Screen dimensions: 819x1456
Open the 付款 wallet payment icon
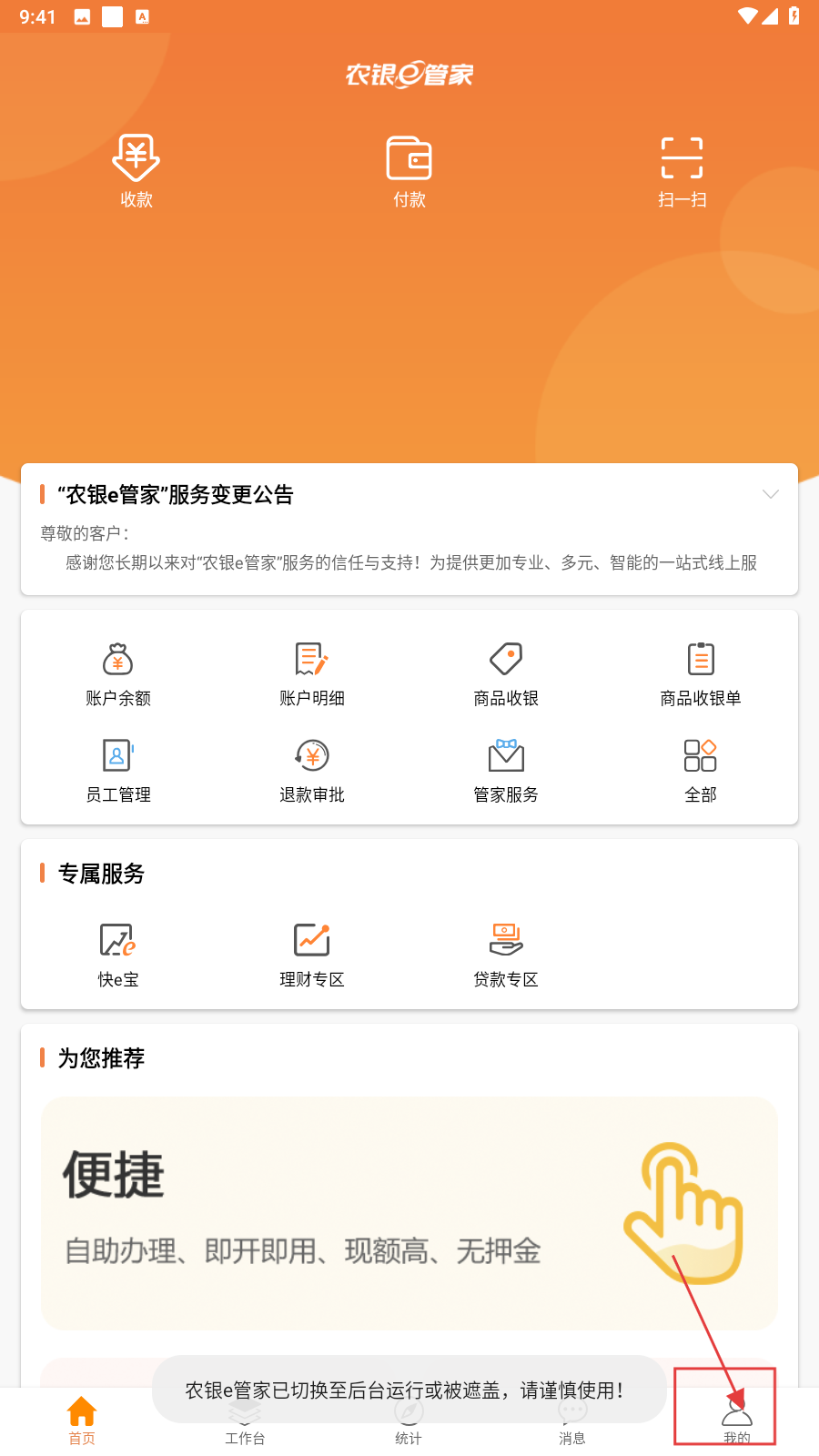409,157
